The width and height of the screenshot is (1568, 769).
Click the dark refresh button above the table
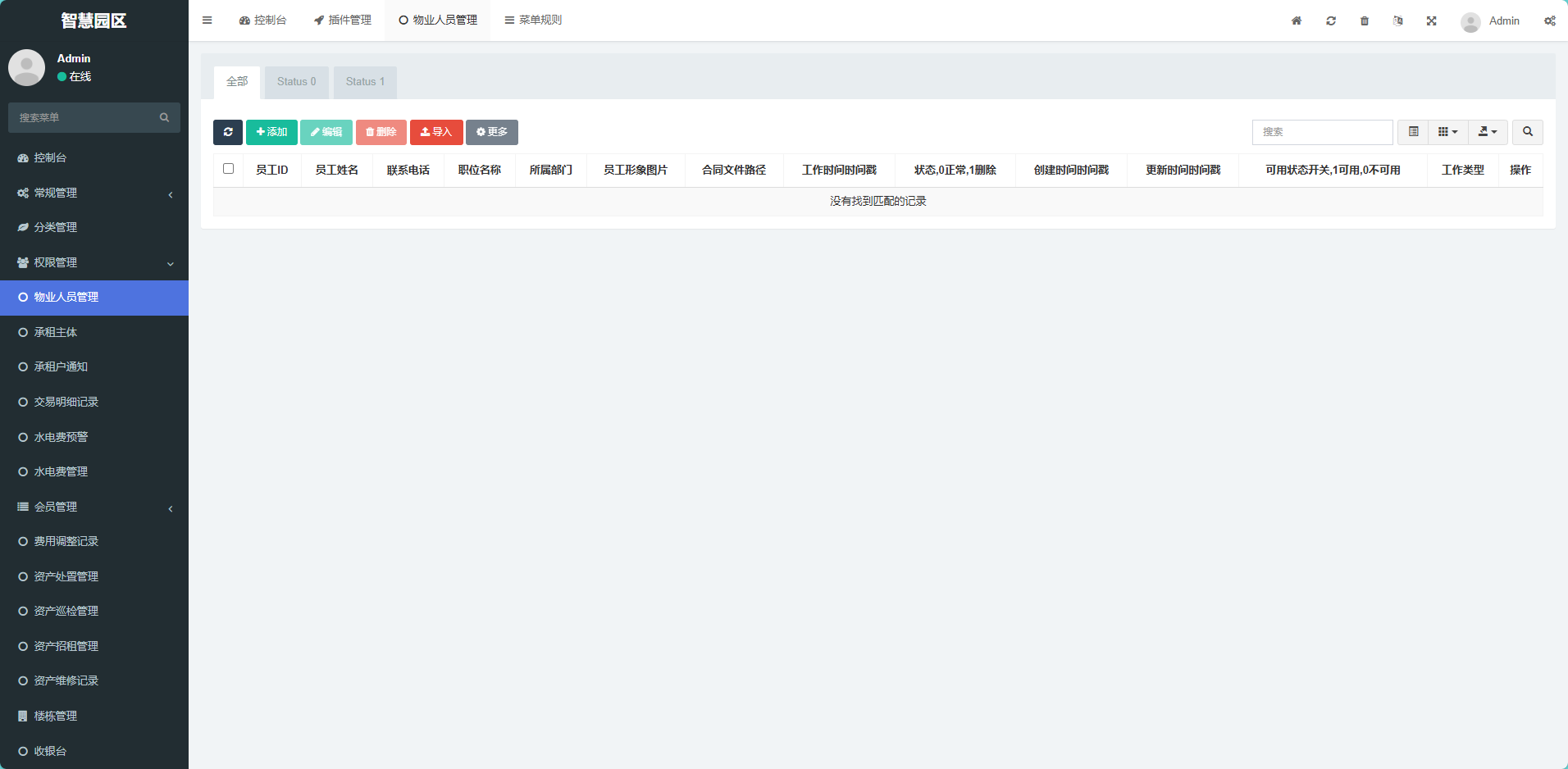coord(228,132)
